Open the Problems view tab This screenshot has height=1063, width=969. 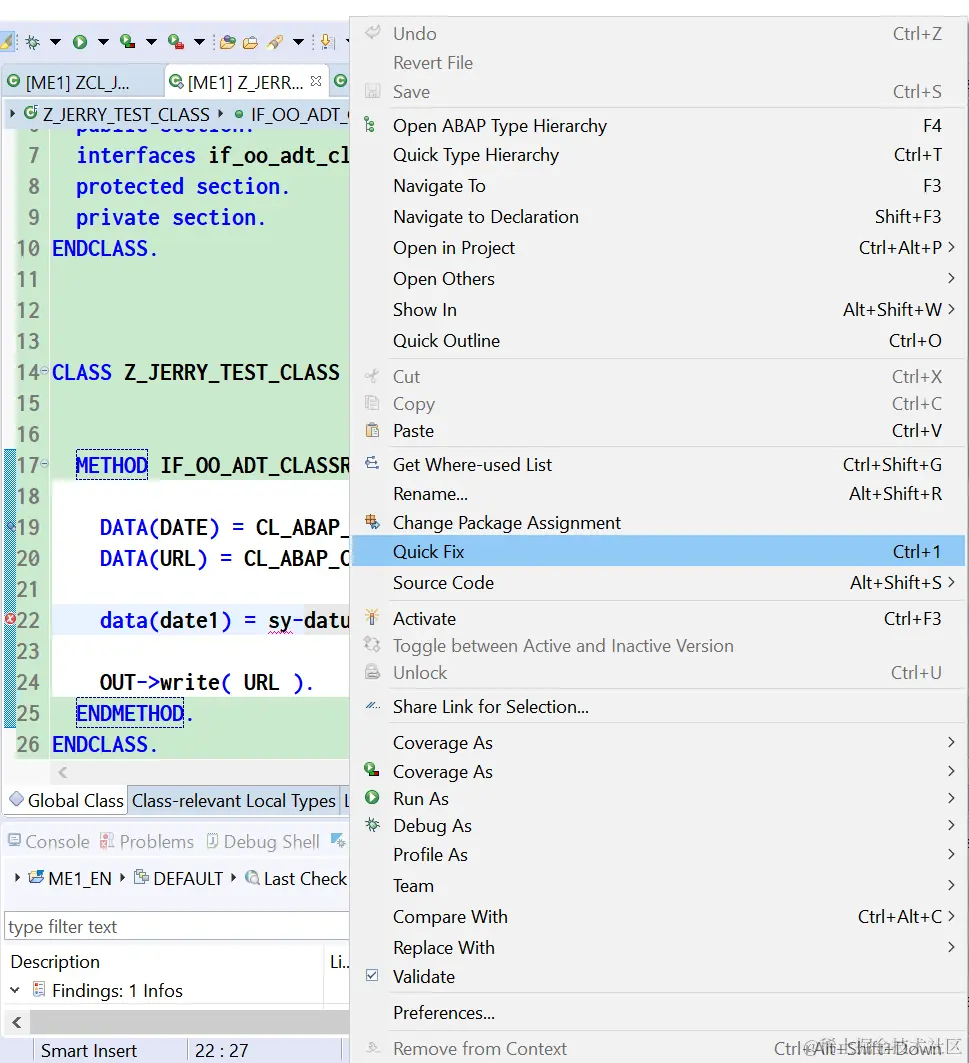tap(146, 841)
